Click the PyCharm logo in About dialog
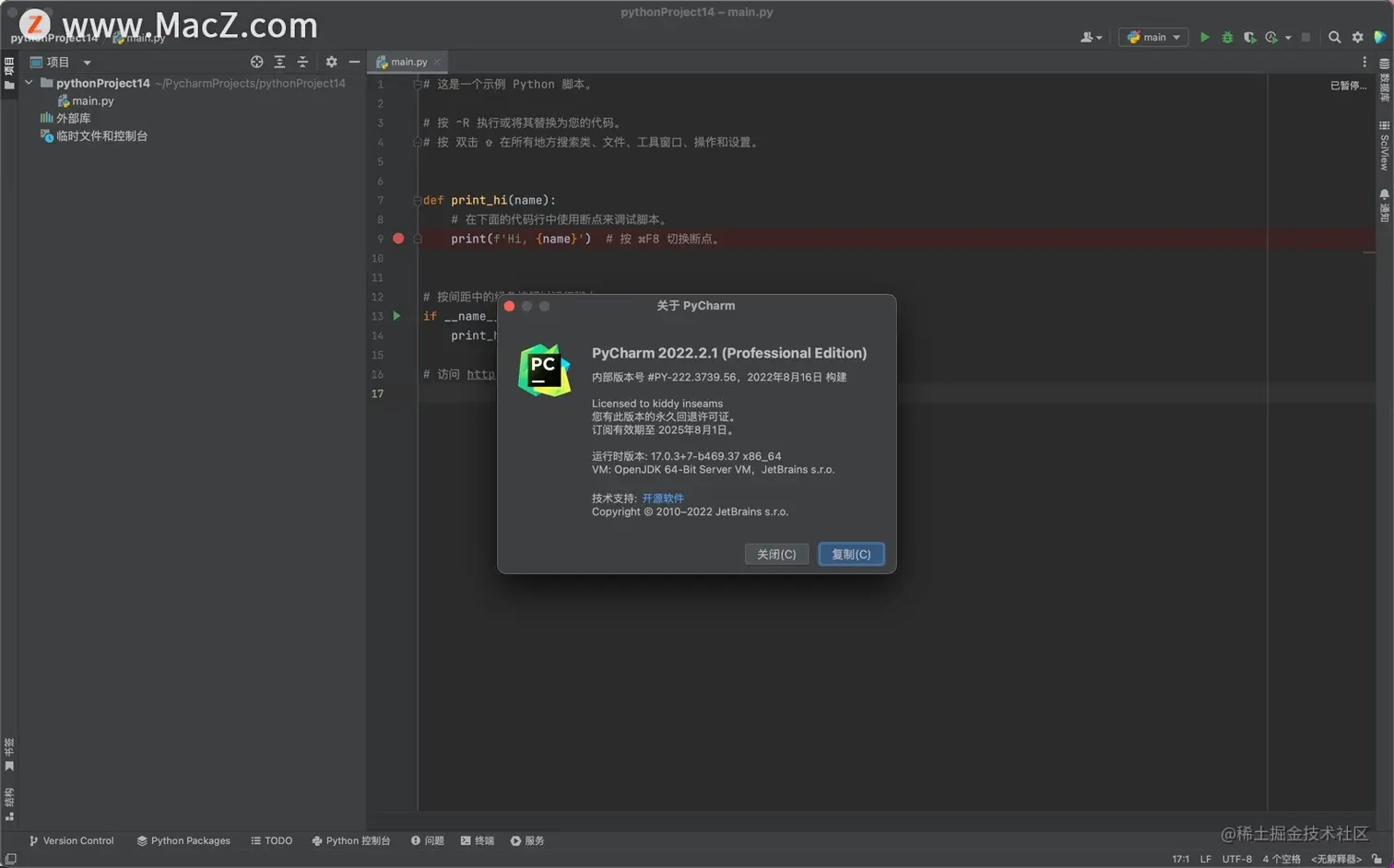 [x=544, y=370]
